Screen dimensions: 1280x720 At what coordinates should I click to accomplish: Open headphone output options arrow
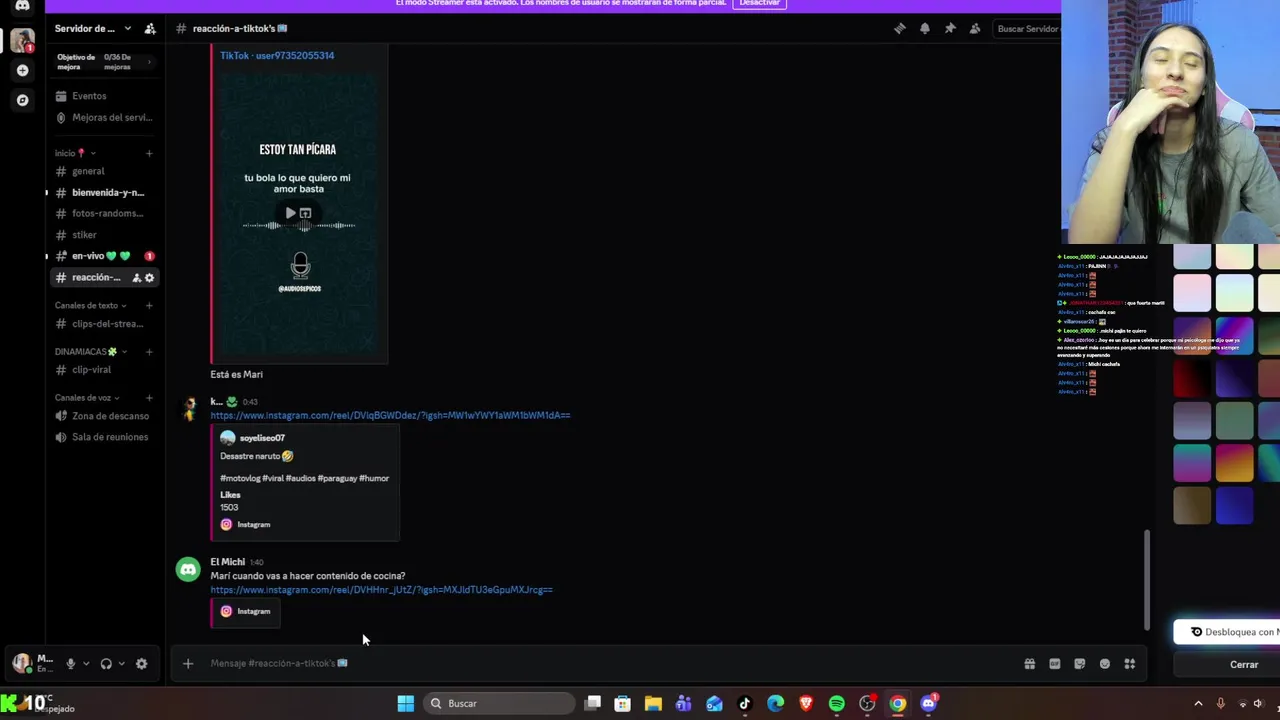pos(122,664)
